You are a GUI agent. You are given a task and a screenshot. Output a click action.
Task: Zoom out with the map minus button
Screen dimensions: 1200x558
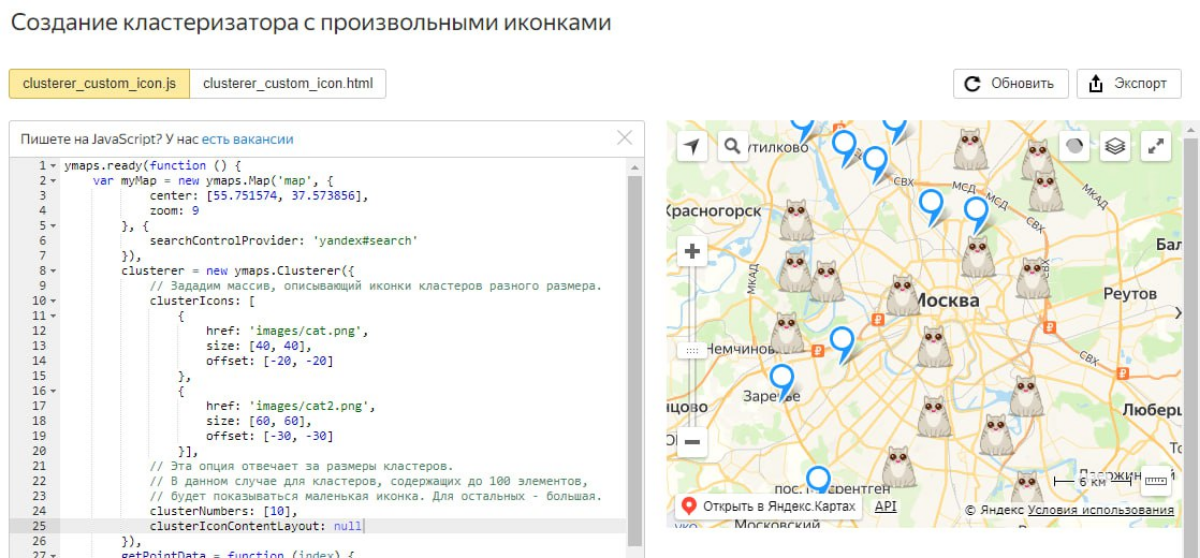click(x=692, y=441)
